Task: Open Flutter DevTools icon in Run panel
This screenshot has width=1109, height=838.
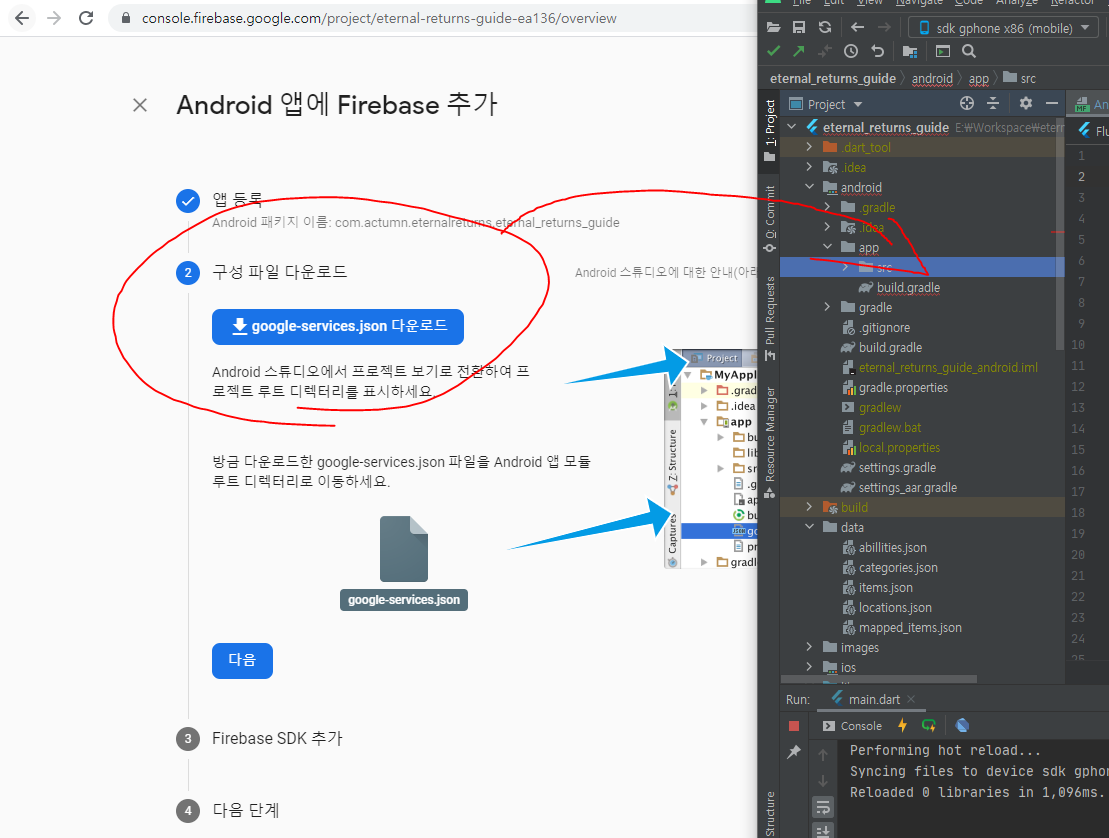Action: [962, 726]
